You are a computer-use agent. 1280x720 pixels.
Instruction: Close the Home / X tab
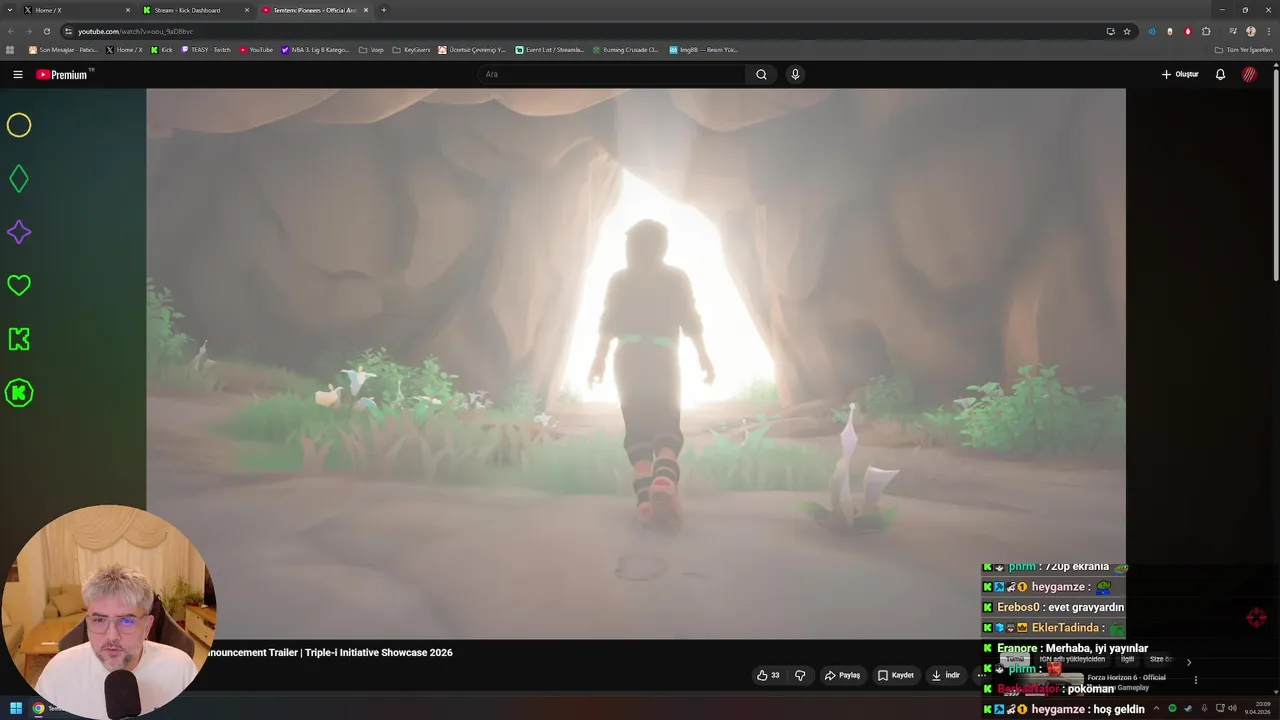(128, 10)
